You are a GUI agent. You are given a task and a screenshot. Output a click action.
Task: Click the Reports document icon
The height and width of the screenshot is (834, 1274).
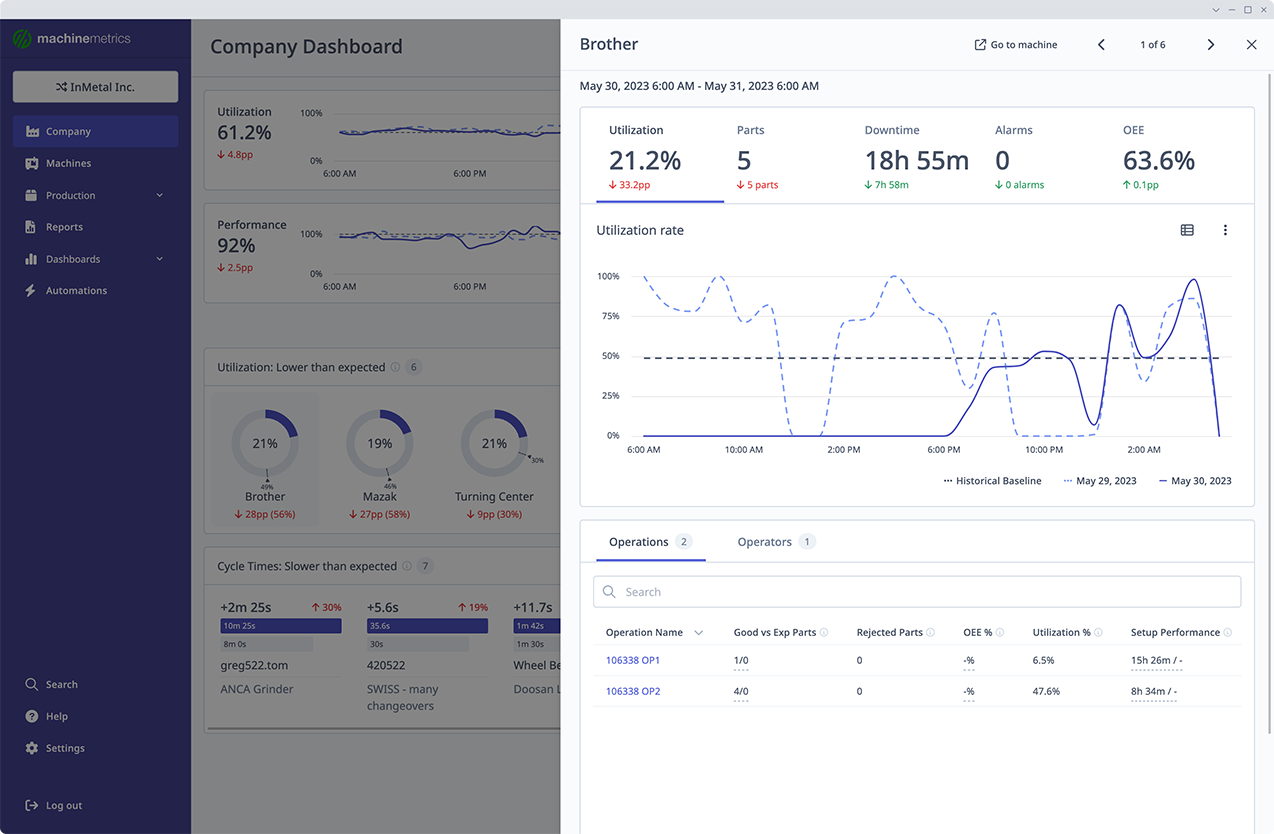31,227
